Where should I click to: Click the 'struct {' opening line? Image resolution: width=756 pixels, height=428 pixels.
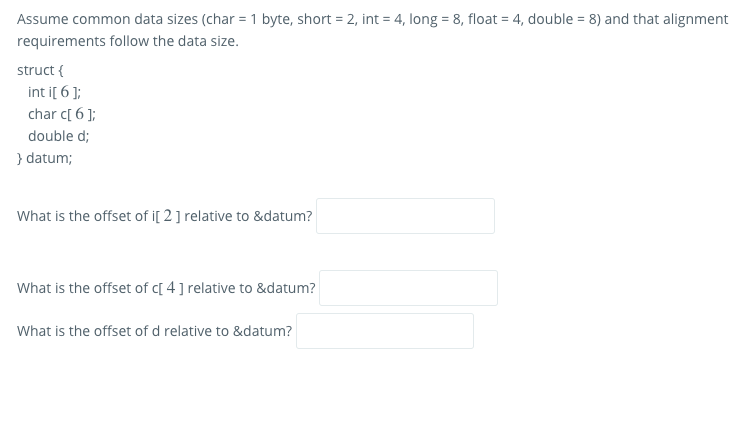tap(40, 70)
